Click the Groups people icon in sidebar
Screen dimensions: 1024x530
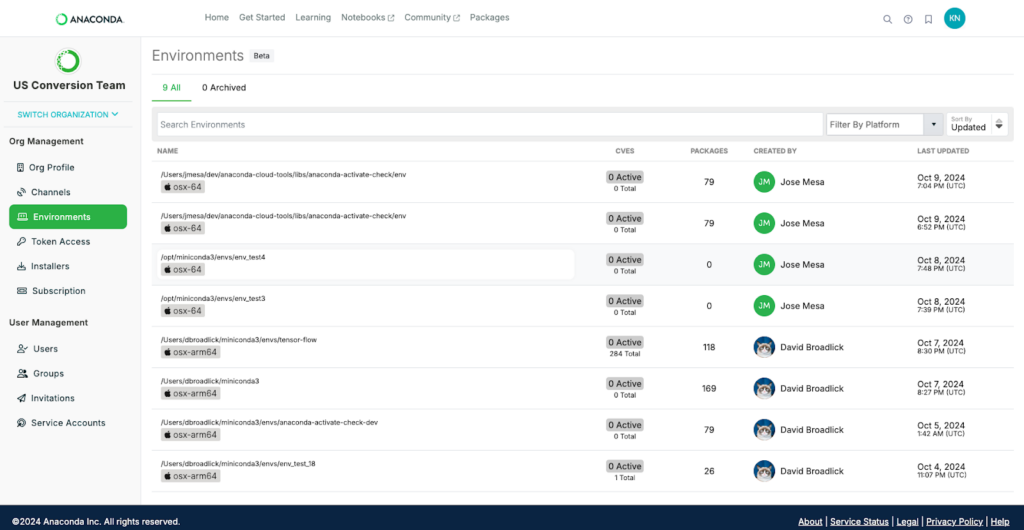(x=22, y=374)
